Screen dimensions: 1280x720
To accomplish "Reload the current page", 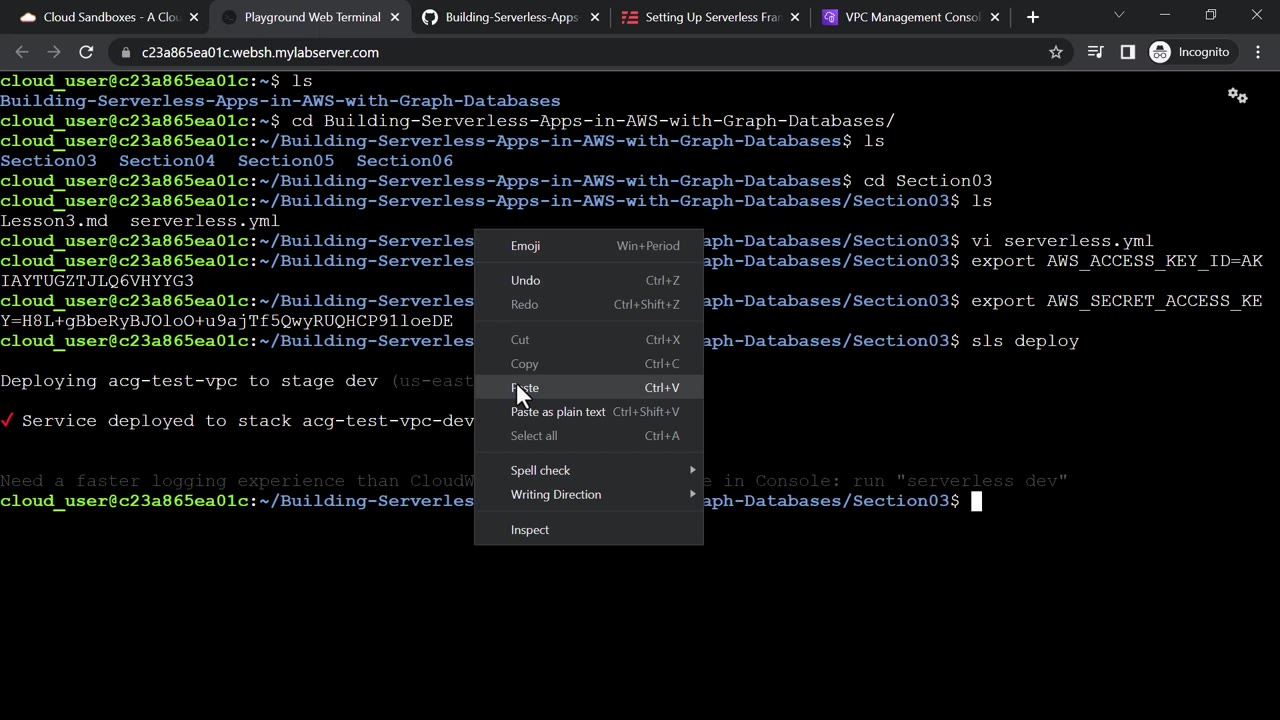I will click(86, 52).
